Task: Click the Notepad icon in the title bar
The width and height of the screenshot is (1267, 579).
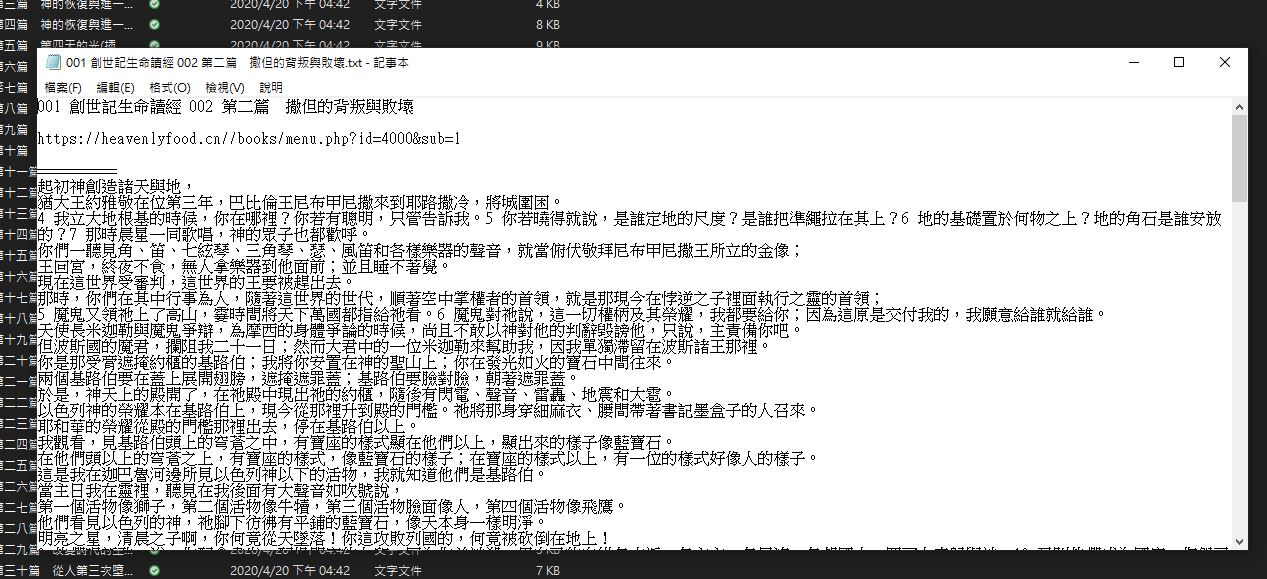Action: tap(53, 62)
